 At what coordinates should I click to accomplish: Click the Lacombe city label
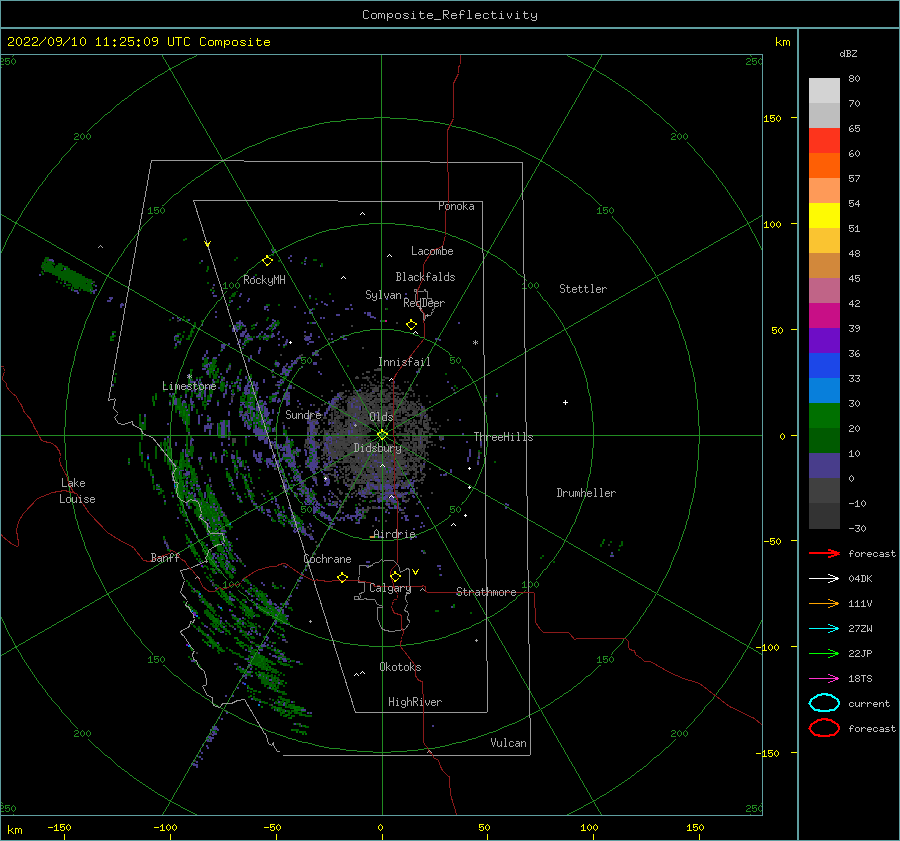point(432,251)
